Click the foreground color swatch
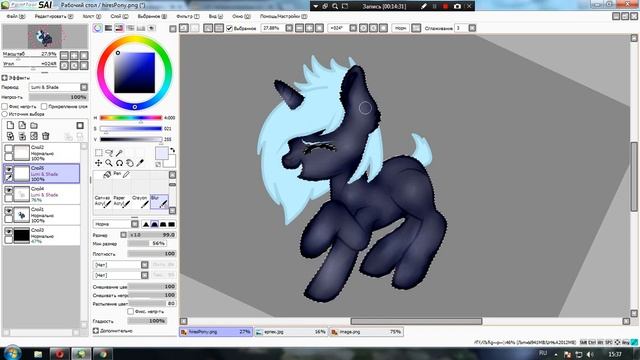The height and width of the screenshot is (360, 640). coord(162,153)
